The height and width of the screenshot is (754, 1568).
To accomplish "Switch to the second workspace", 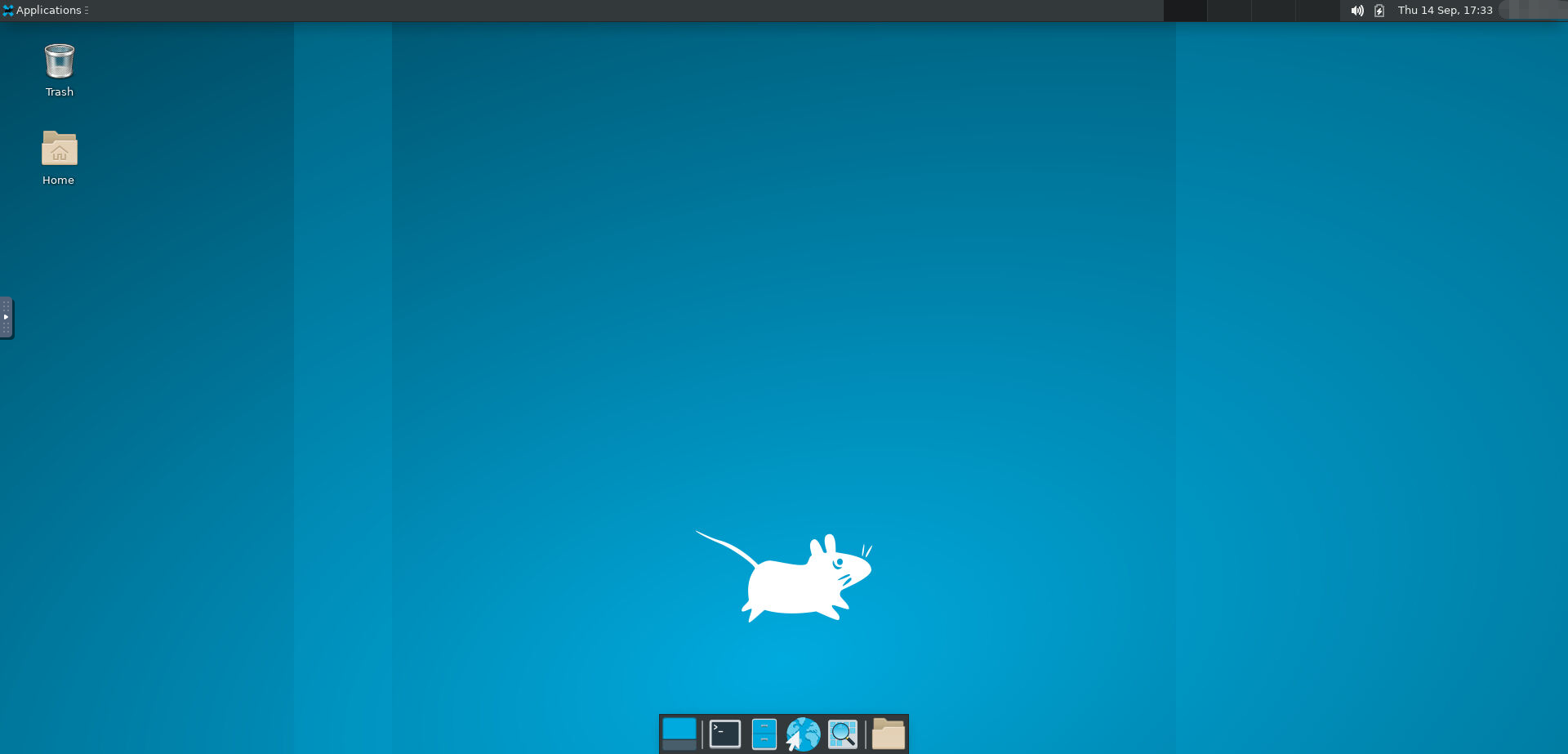I will point(1229,11).
